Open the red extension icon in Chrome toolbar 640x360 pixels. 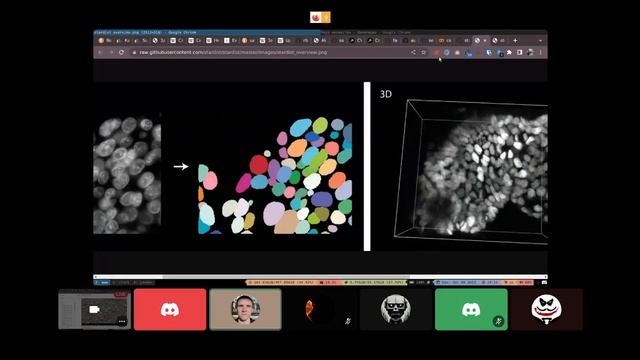click(x=437, y=52)
